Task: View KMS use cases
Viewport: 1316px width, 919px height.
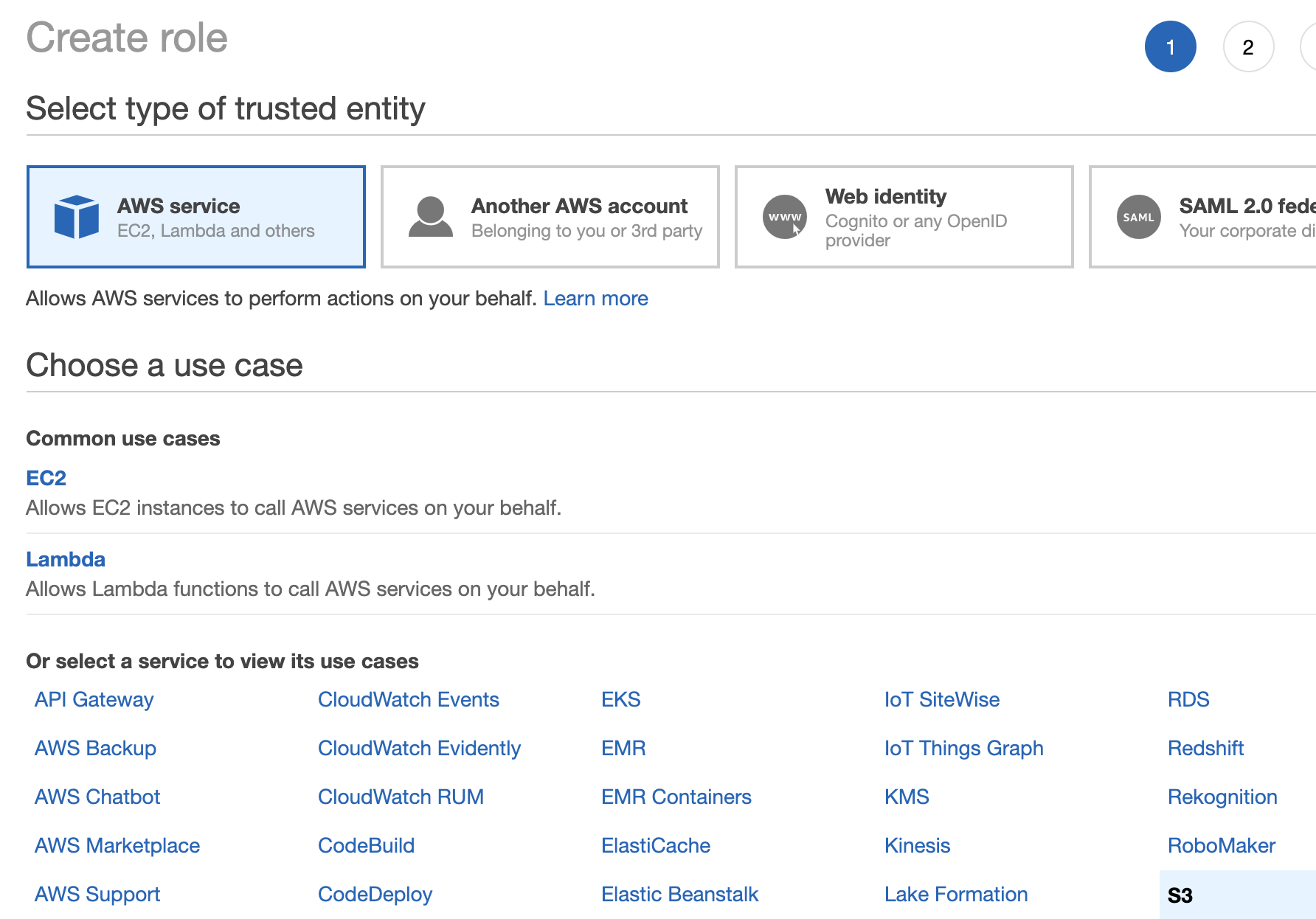Action: (907, 797)
